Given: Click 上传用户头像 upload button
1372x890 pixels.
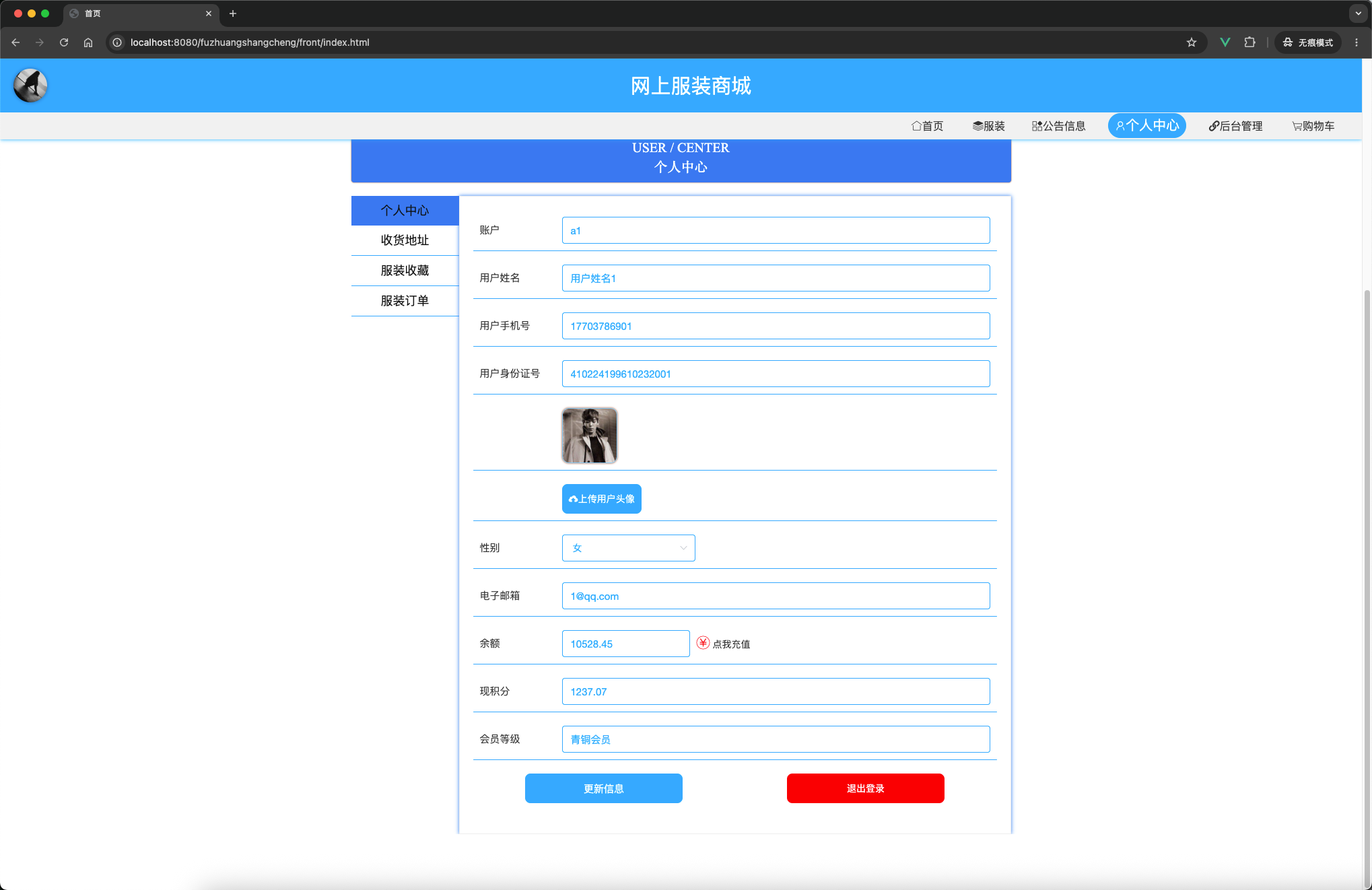Looking at the screenshot, I should click(602, 499).
